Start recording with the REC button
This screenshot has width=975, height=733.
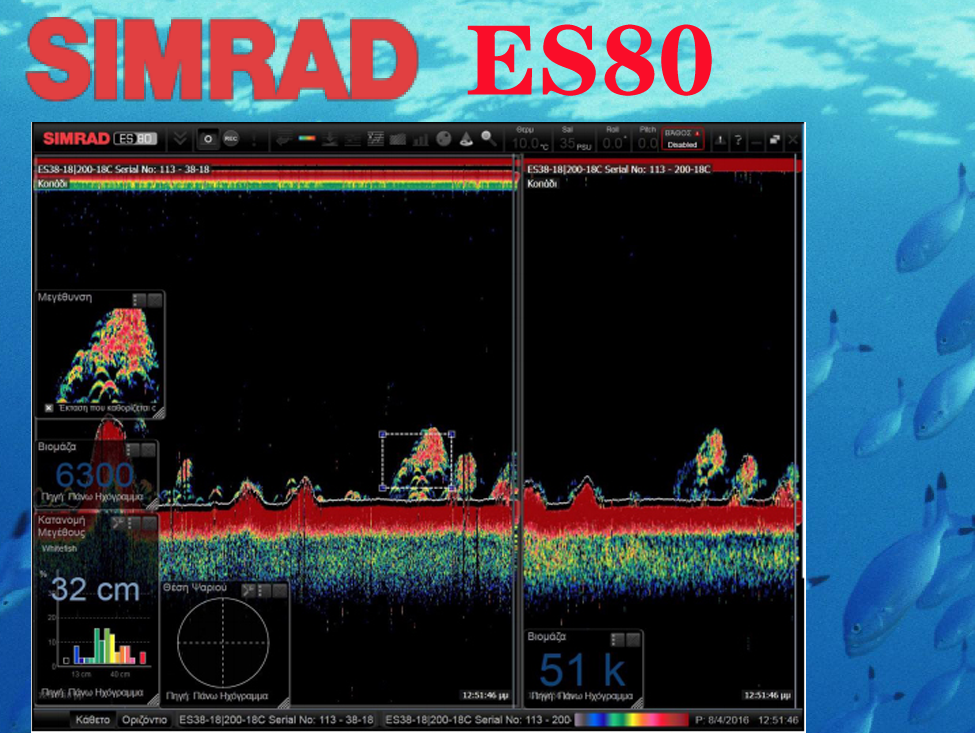click(x=231, y=139)
